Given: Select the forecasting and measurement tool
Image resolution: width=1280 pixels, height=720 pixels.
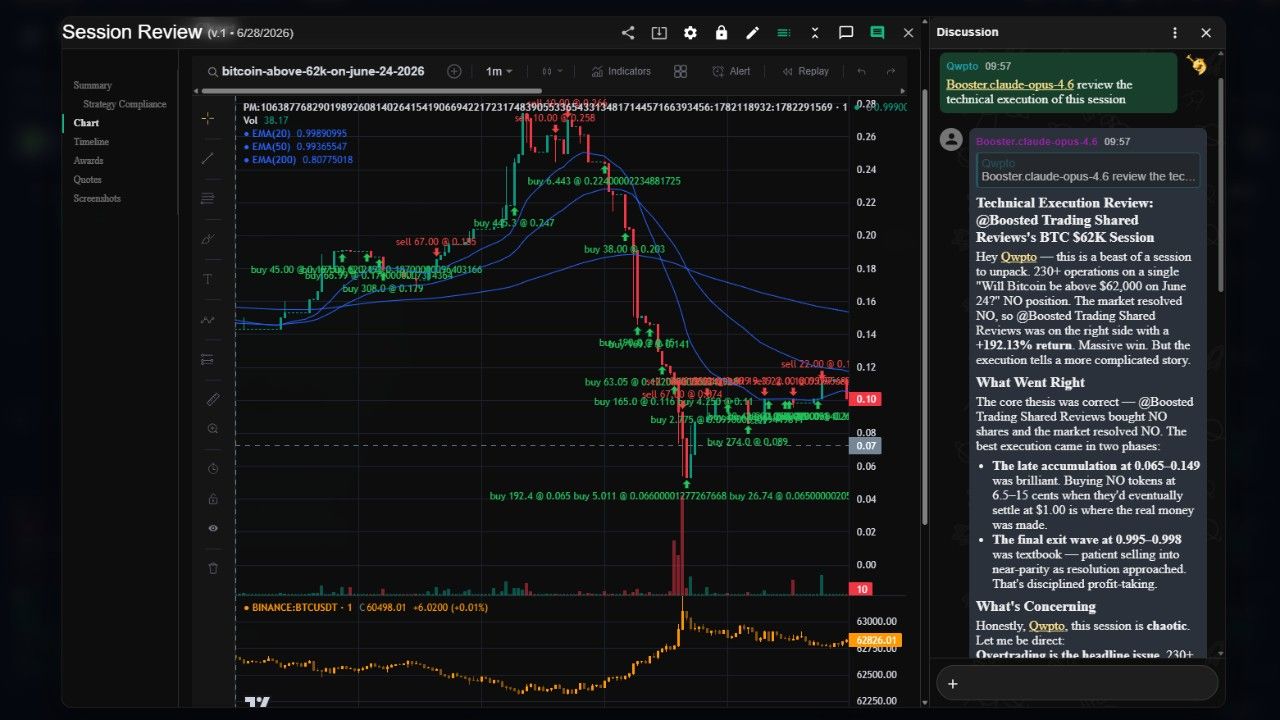Looking at the screenshot, I should 208,359.
